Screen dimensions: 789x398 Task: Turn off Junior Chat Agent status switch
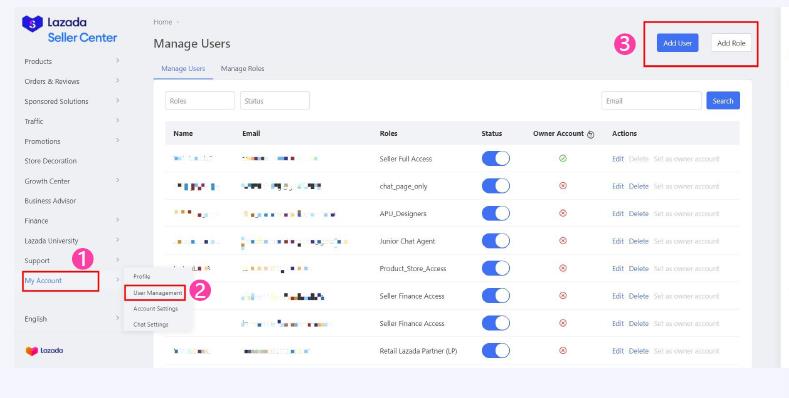pos(496,241)
